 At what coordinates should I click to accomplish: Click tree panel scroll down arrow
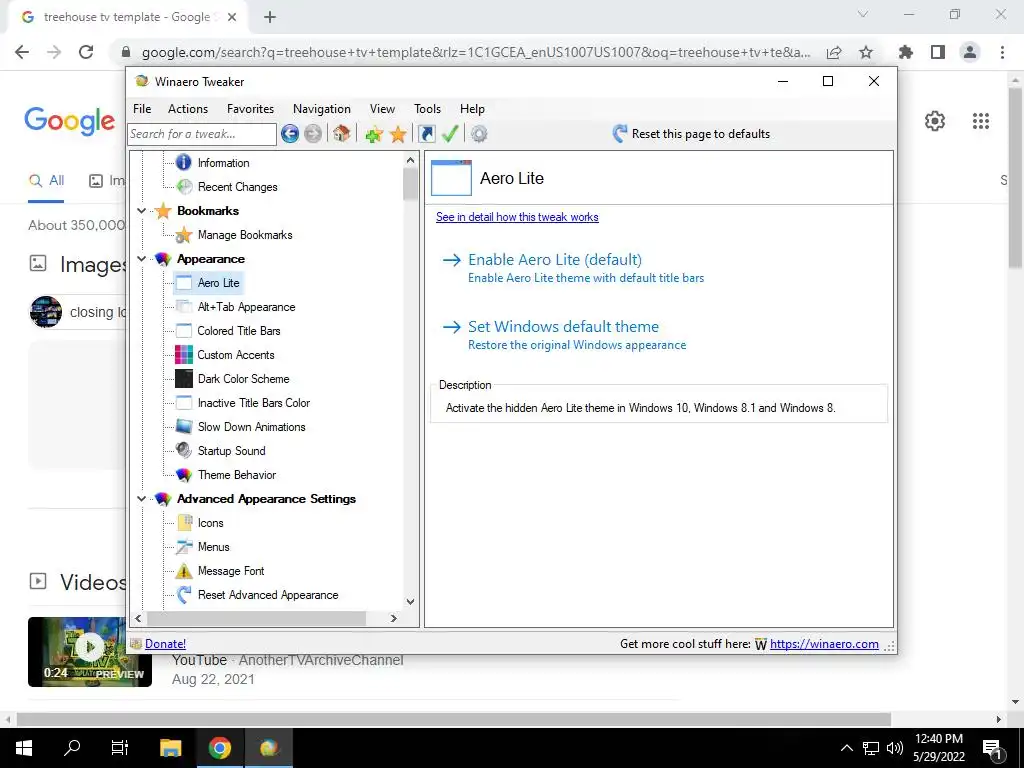tap(410, 601)
